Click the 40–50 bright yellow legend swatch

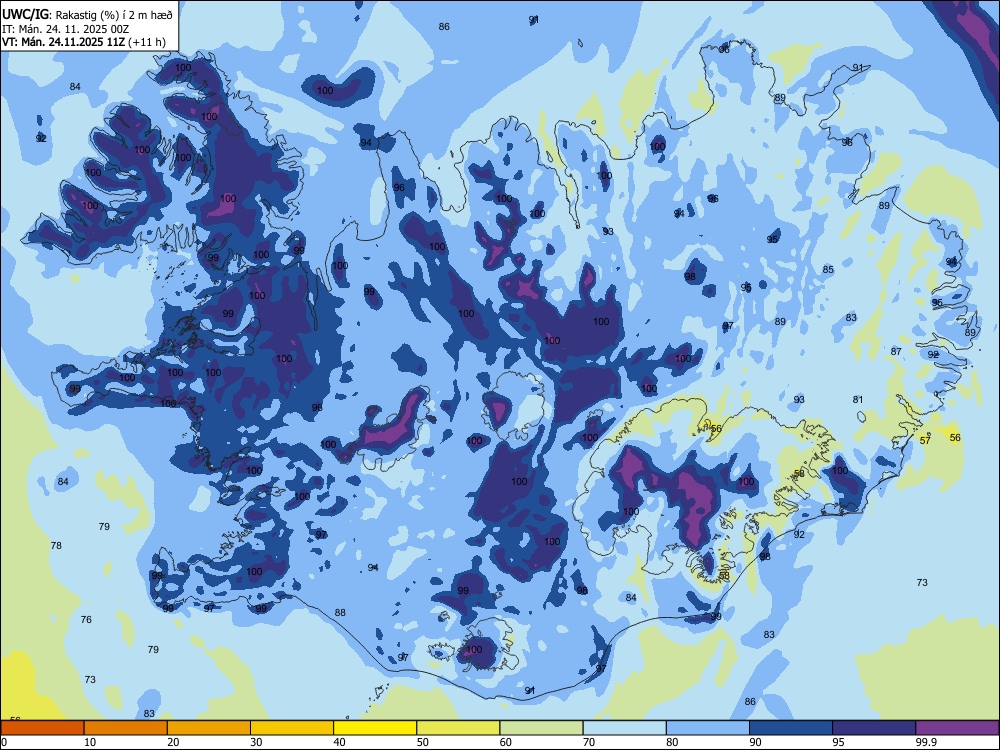(375, 728)
